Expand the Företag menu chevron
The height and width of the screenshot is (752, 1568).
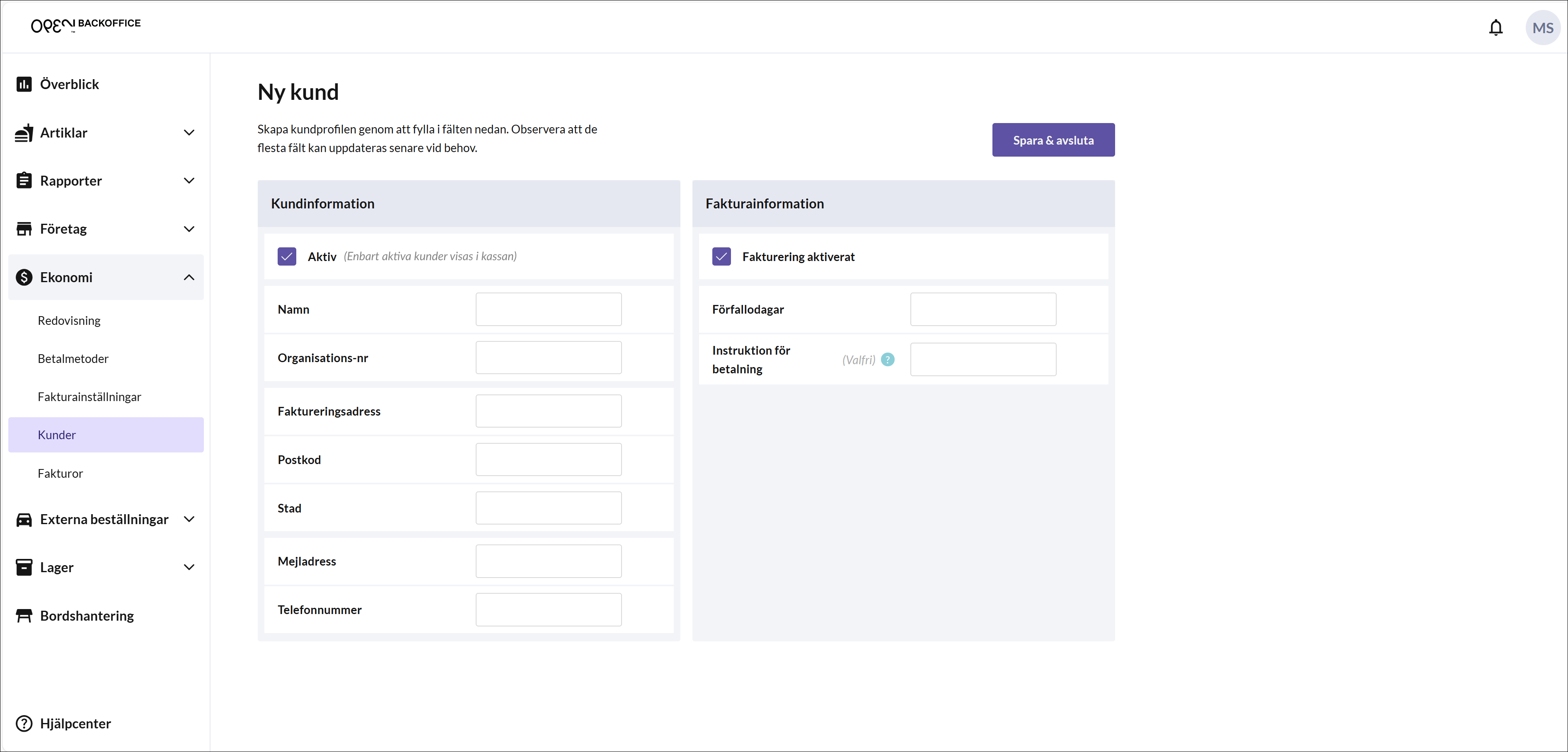(x=189, y=229)
